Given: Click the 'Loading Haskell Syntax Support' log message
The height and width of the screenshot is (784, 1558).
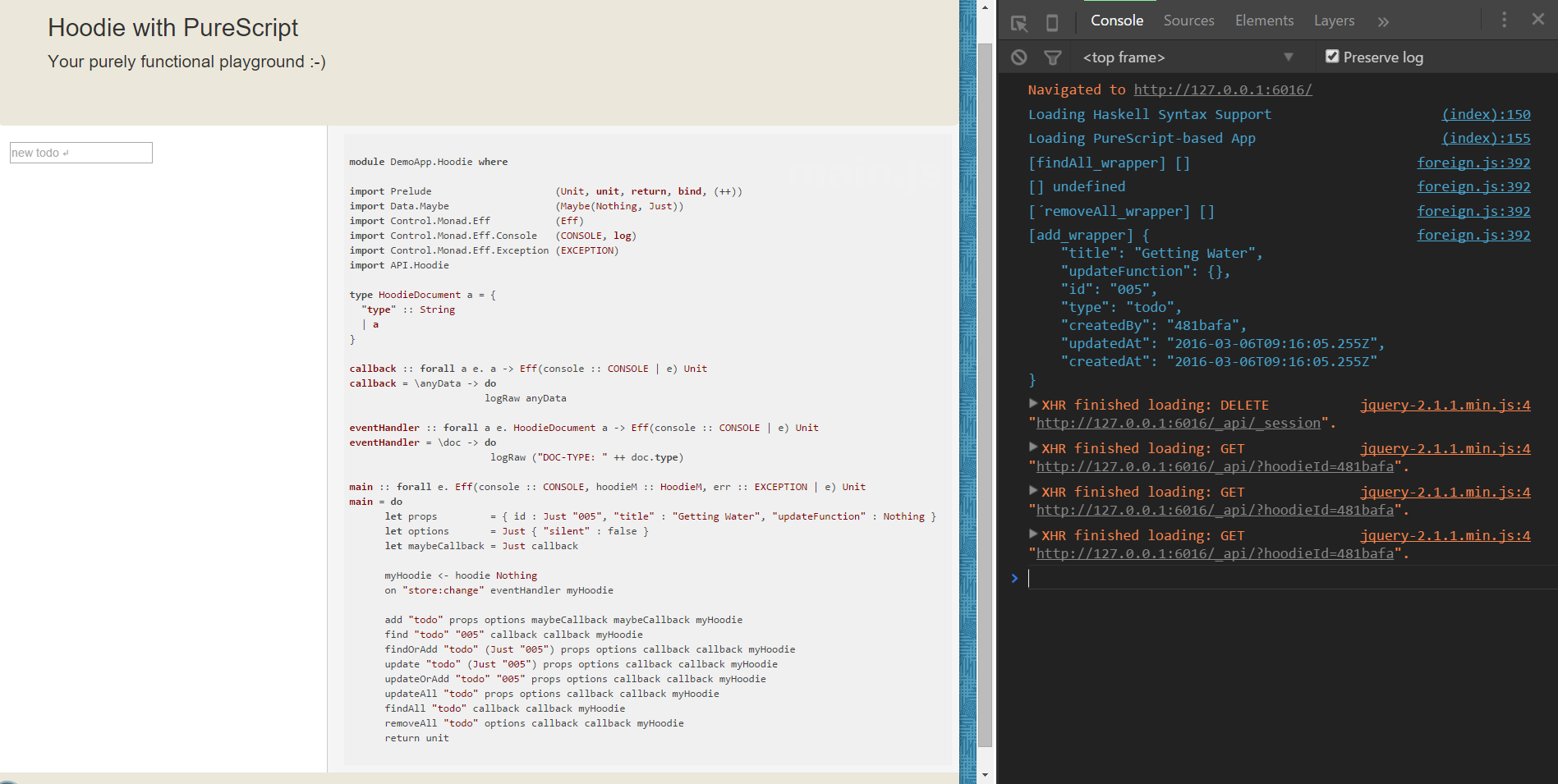Looking at the screenshot, I should point(1150,114).
